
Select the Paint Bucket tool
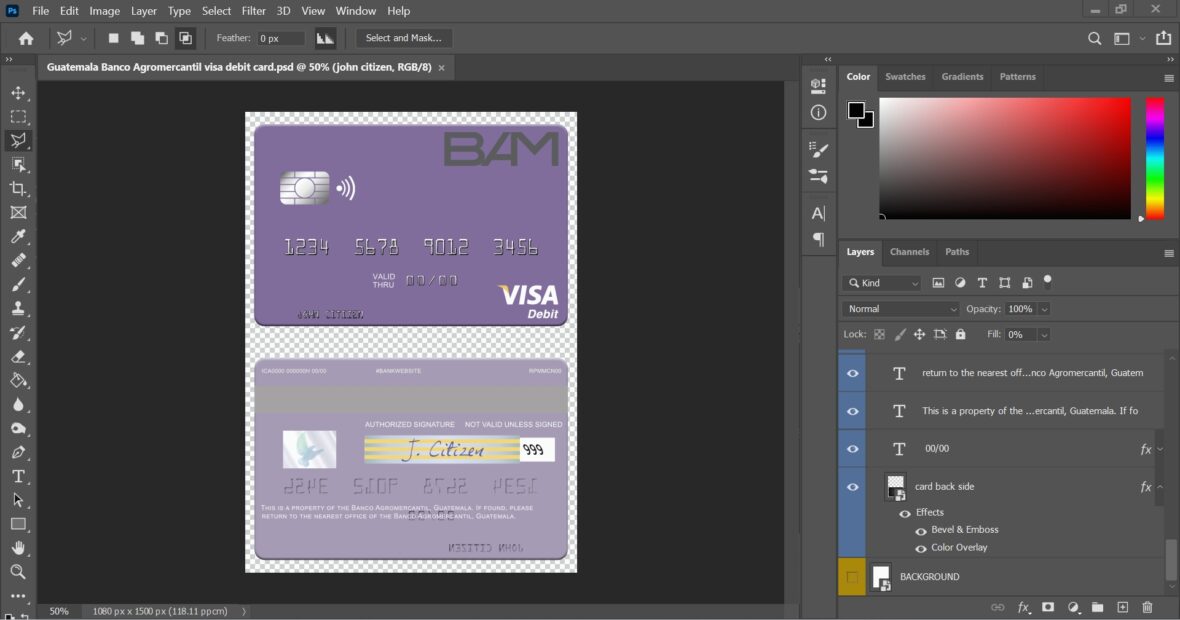pos(18,381)
